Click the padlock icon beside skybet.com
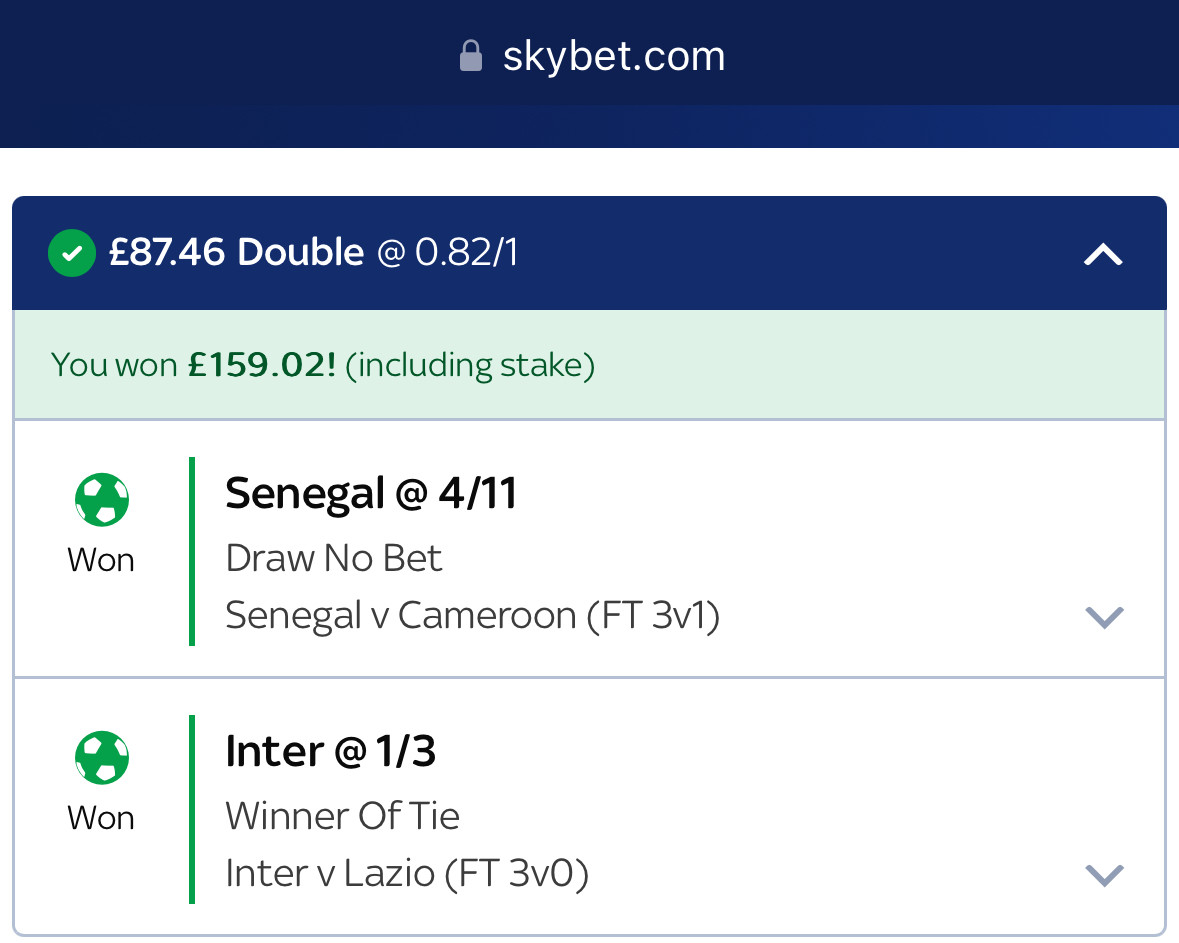Image resolution: width=1179 pixels, height=943 pixels. 471,56
